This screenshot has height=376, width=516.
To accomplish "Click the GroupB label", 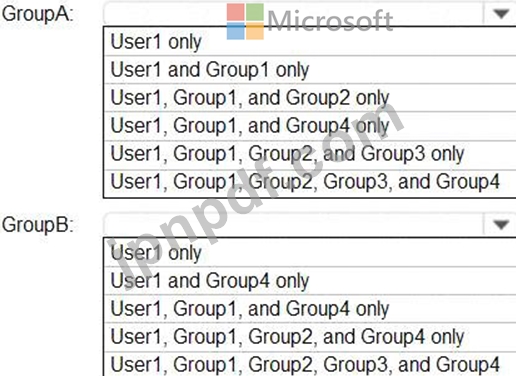I will click(x=37, y=225).
